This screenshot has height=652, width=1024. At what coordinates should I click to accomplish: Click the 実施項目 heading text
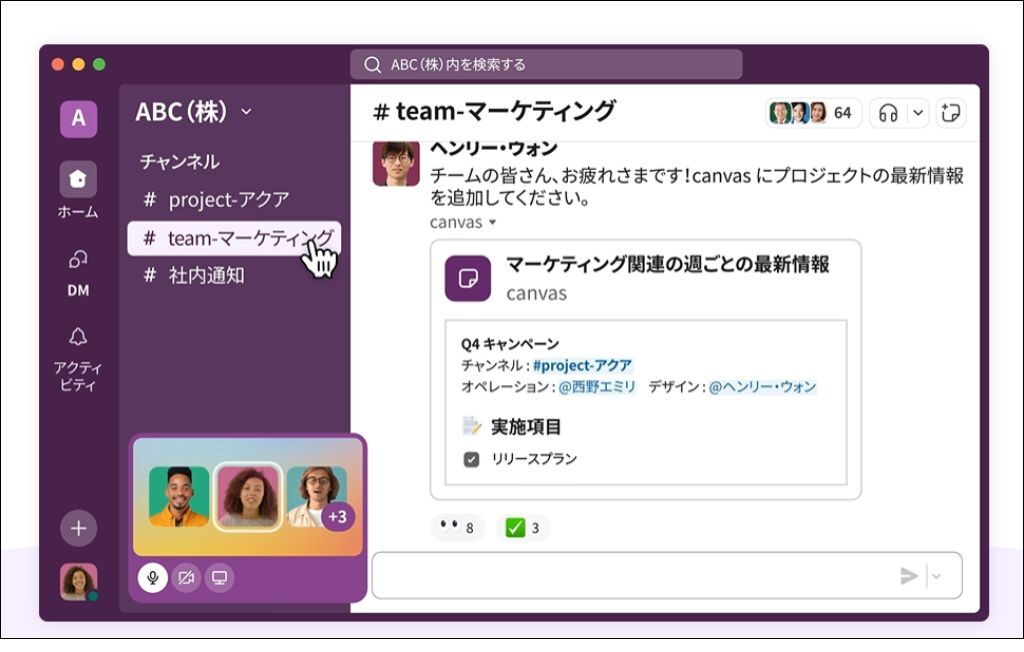click(526, 427)
